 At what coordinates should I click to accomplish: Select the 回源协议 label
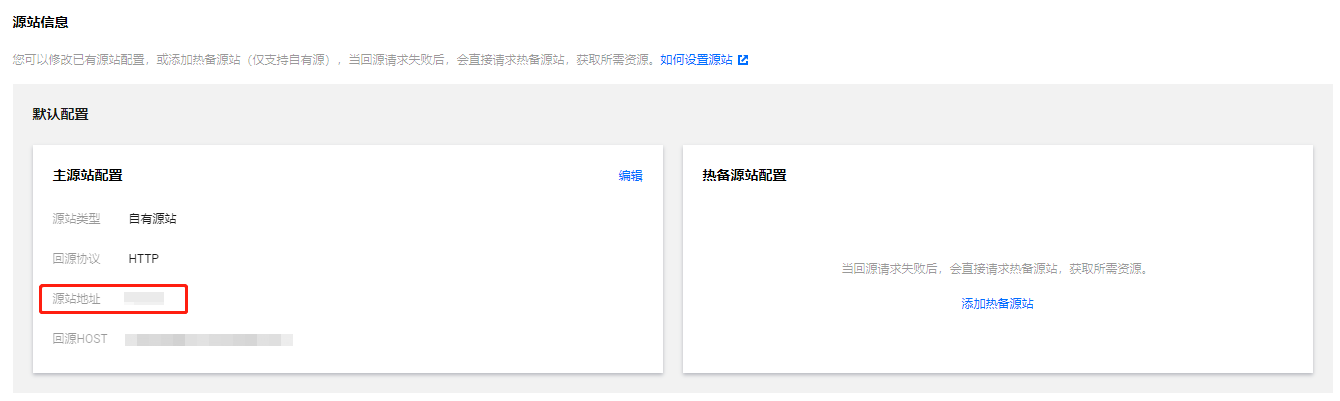(x=77, y=259)
